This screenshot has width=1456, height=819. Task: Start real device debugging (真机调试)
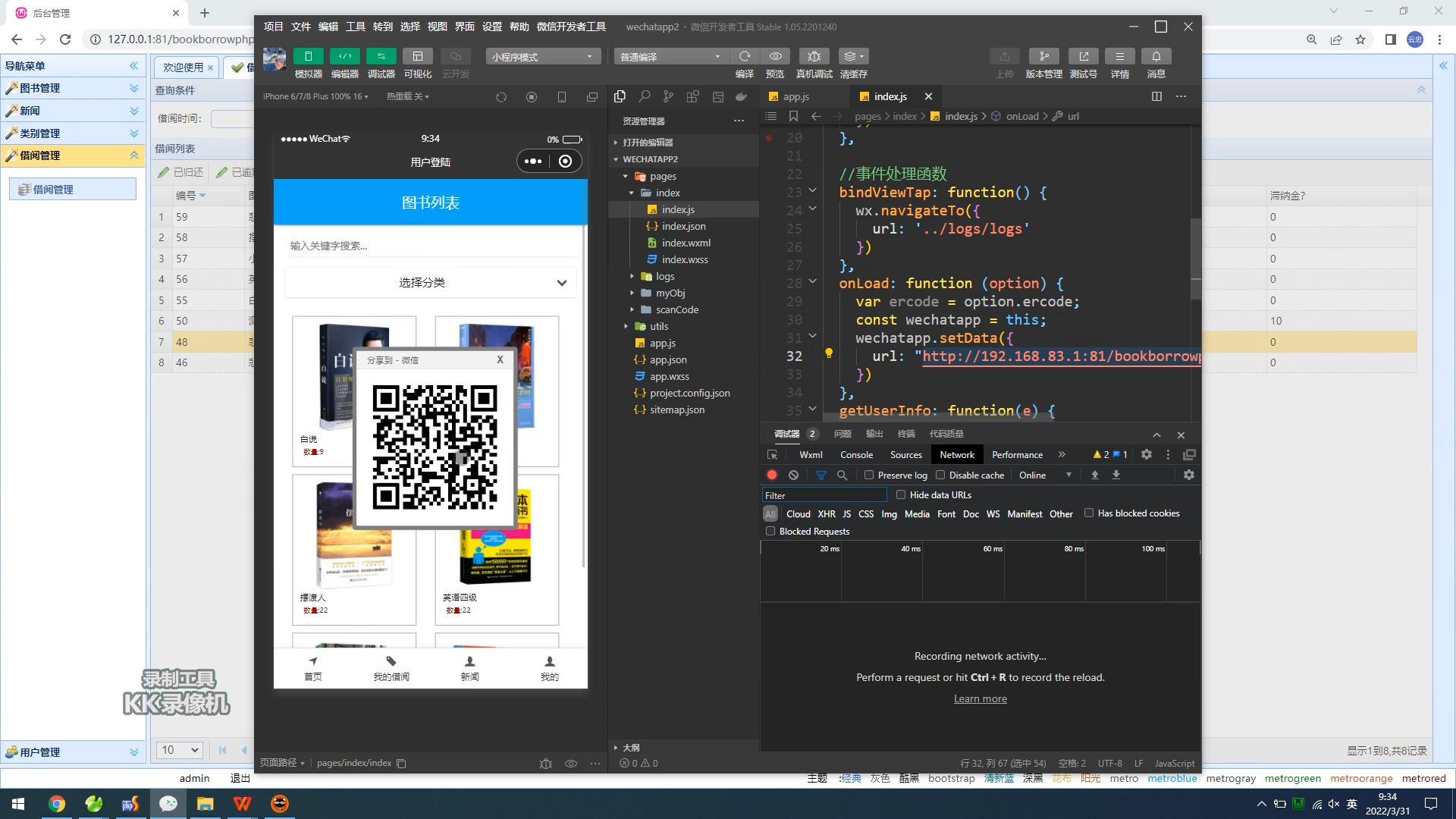(x=814, y=56)
